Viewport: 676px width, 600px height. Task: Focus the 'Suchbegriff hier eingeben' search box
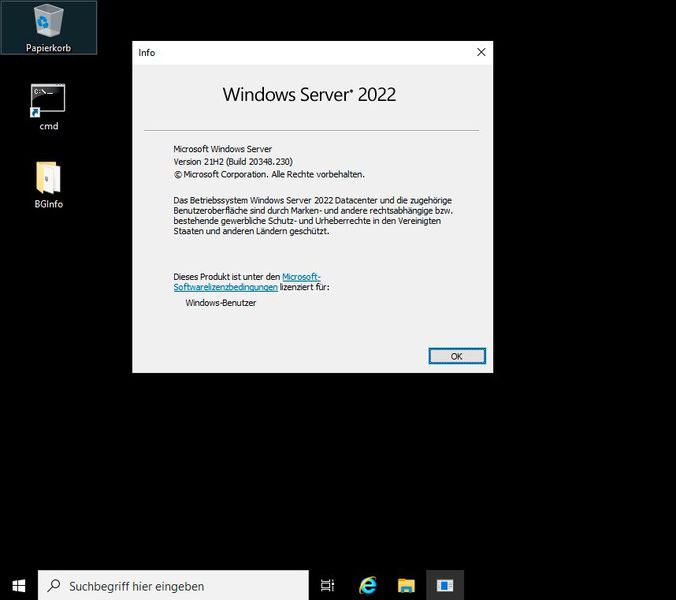point(173,585)
